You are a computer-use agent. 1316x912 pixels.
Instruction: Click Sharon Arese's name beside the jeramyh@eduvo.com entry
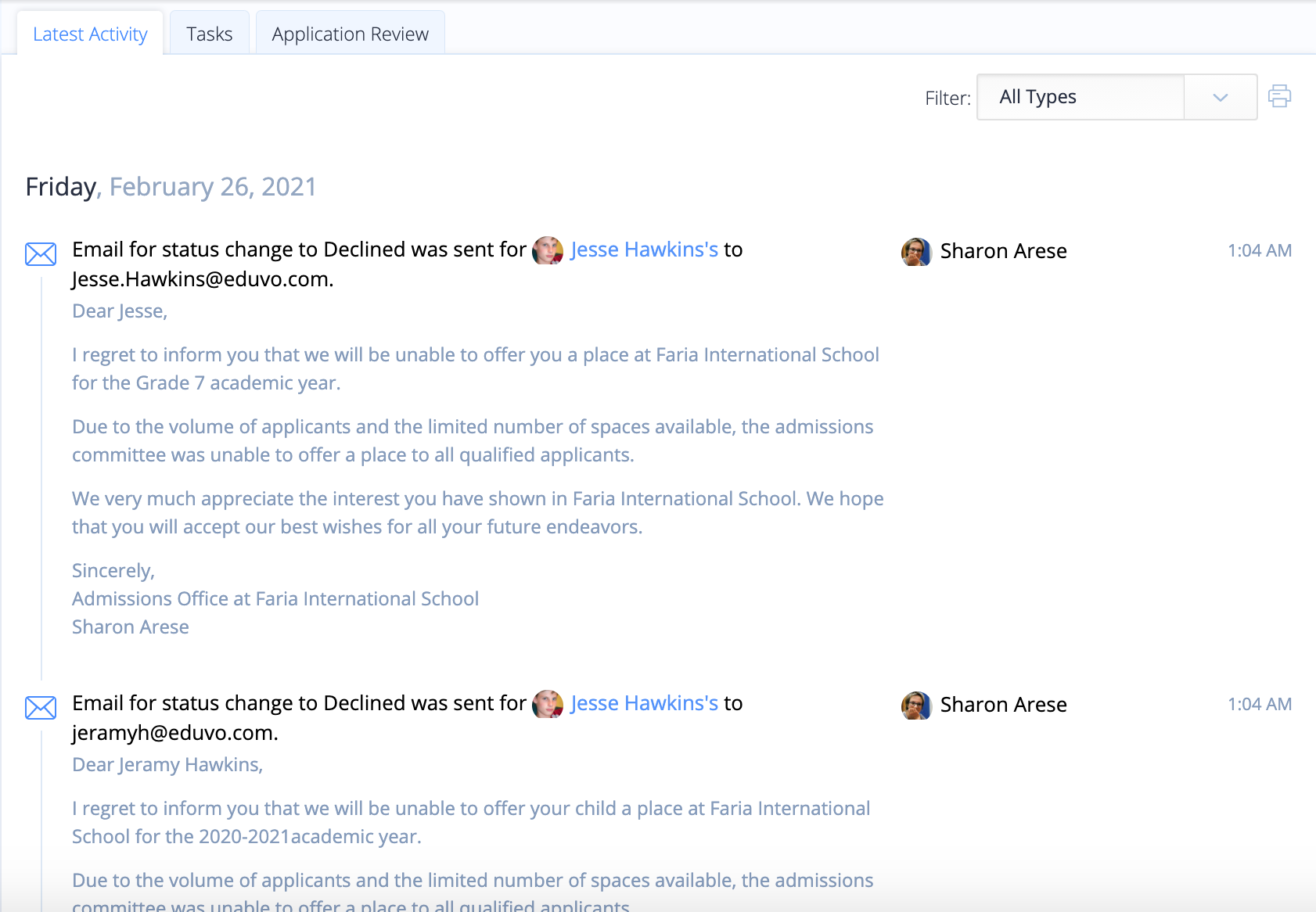(1003, 705)
